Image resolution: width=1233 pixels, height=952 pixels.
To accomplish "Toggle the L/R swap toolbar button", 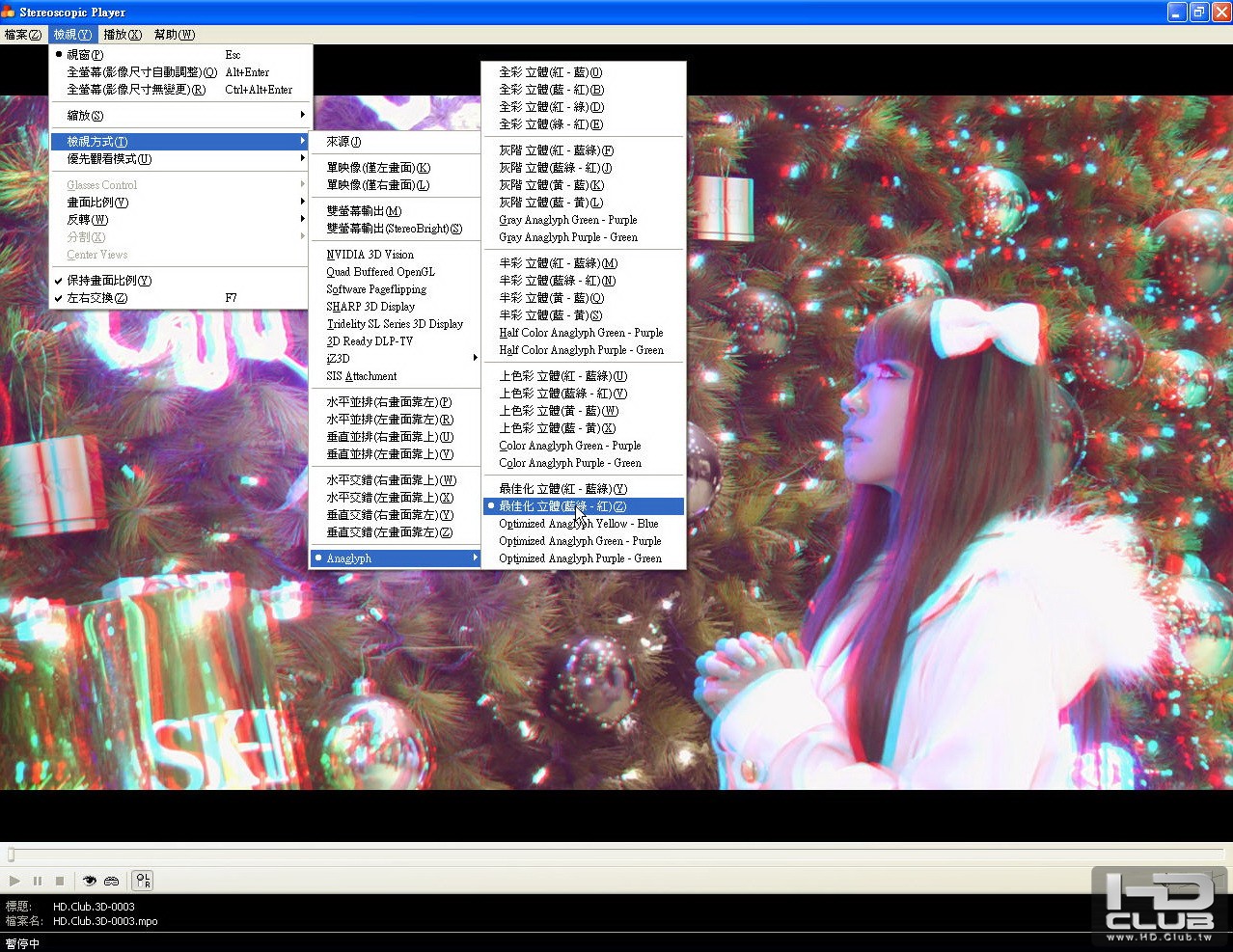I will pyautogui.click(x=142, y=881).
